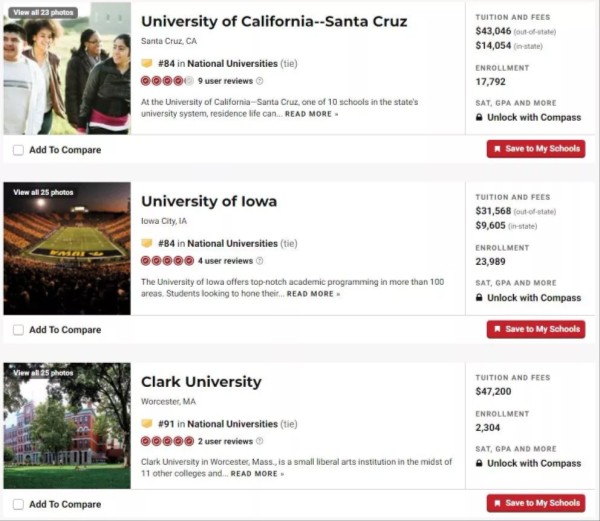Click National Universities link for Clark University
This screenshot has height=521, width=600.
[232, 424]
